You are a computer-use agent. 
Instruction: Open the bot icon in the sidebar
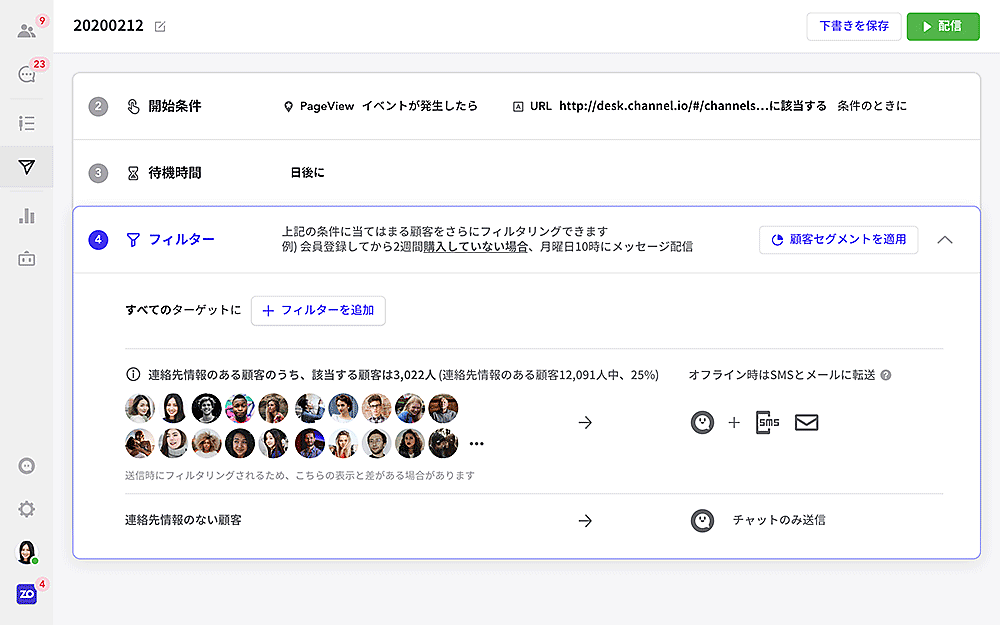click(x=27, y=259)
